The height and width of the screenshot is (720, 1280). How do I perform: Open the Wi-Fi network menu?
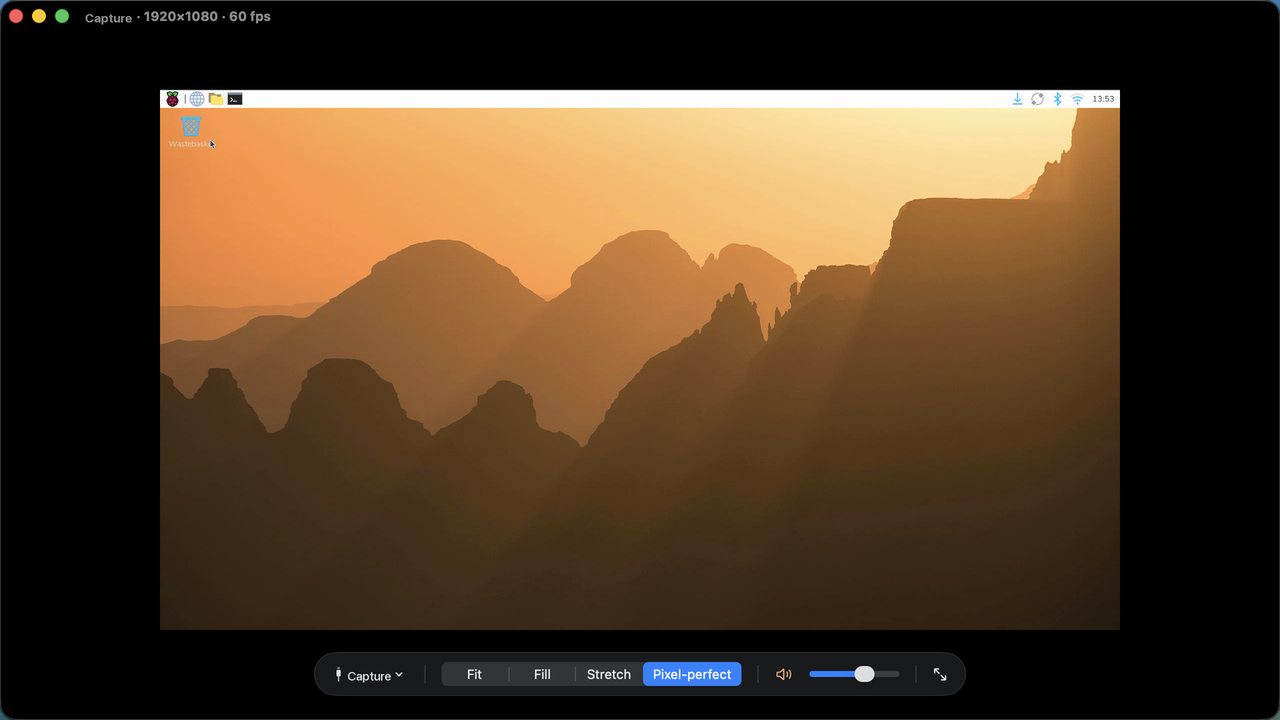pyautogui.click(x=1077, y=99)
